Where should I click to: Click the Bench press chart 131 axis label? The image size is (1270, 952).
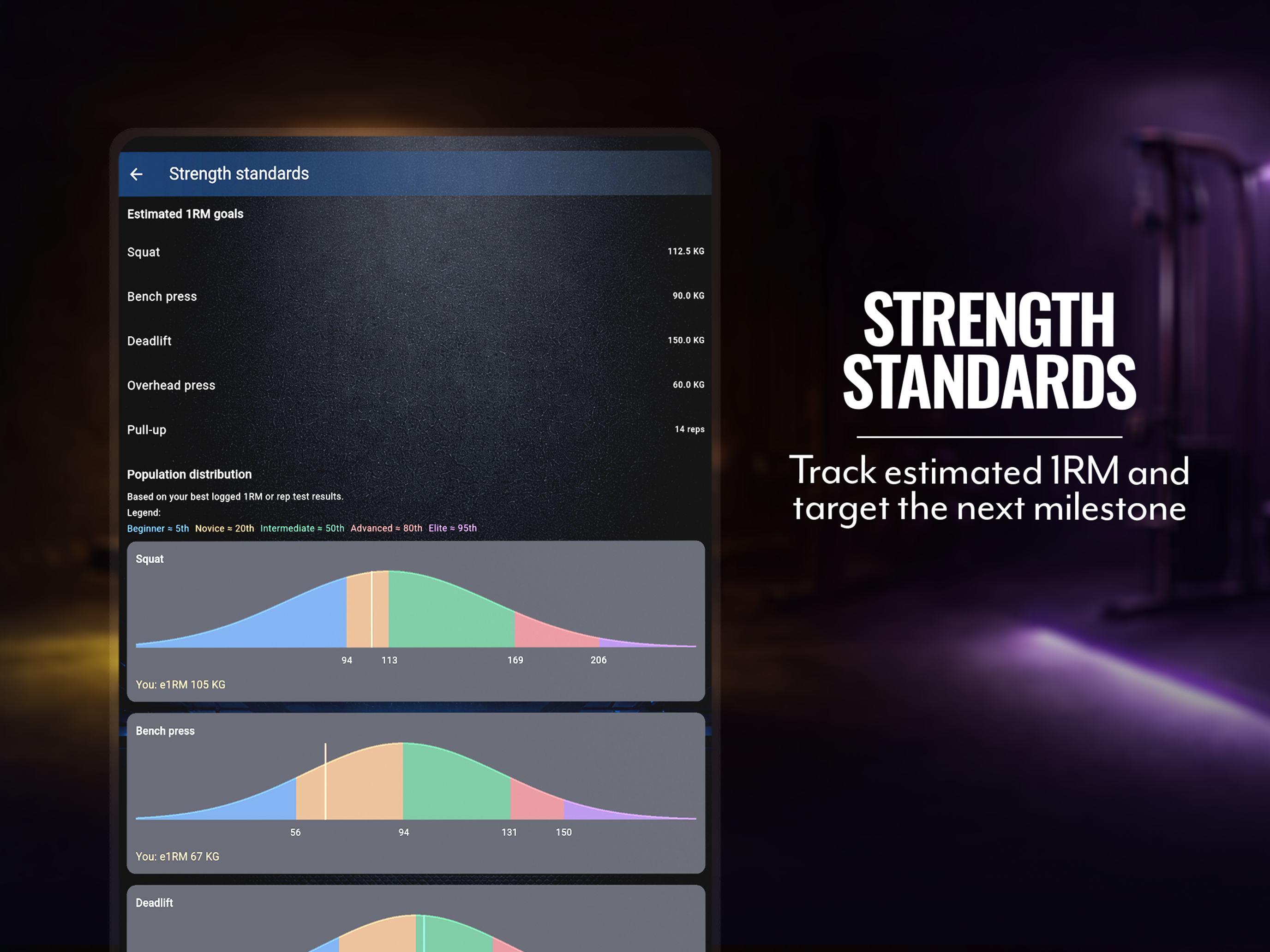(x=509, y=833)
